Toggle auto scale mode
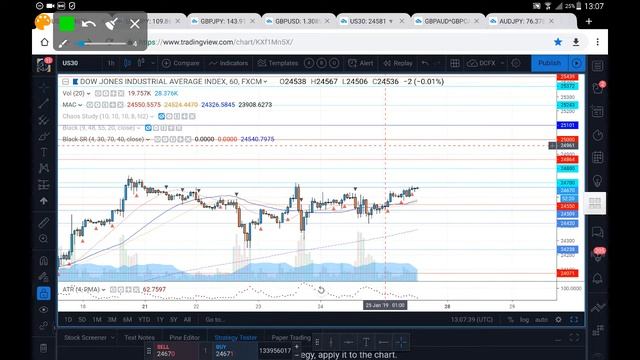This screenshot has width=640, height=360. (x=541, y=320)
